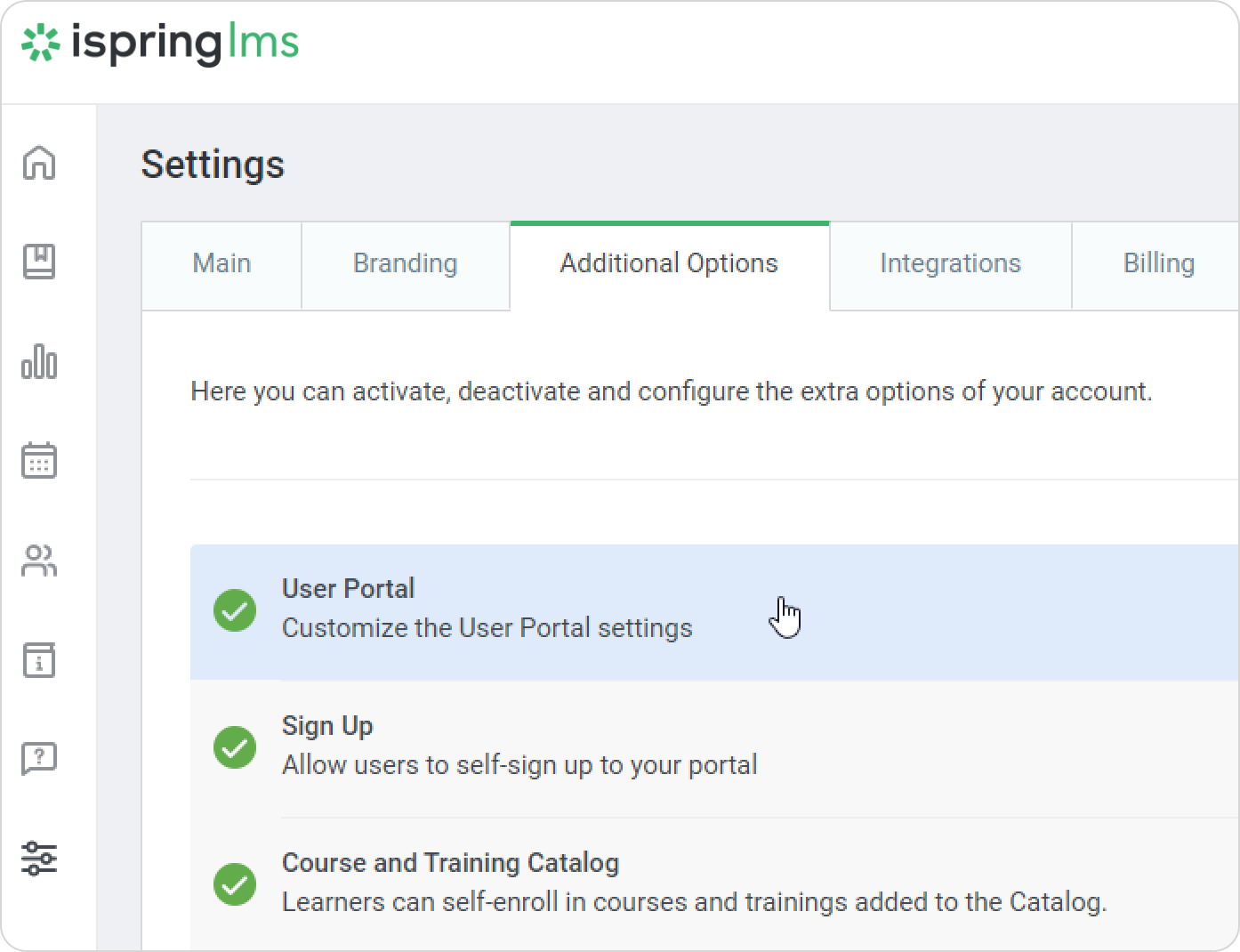The image size is (1240, 952).
Task: Select the Additional Options tab
Action: (669, 264)
